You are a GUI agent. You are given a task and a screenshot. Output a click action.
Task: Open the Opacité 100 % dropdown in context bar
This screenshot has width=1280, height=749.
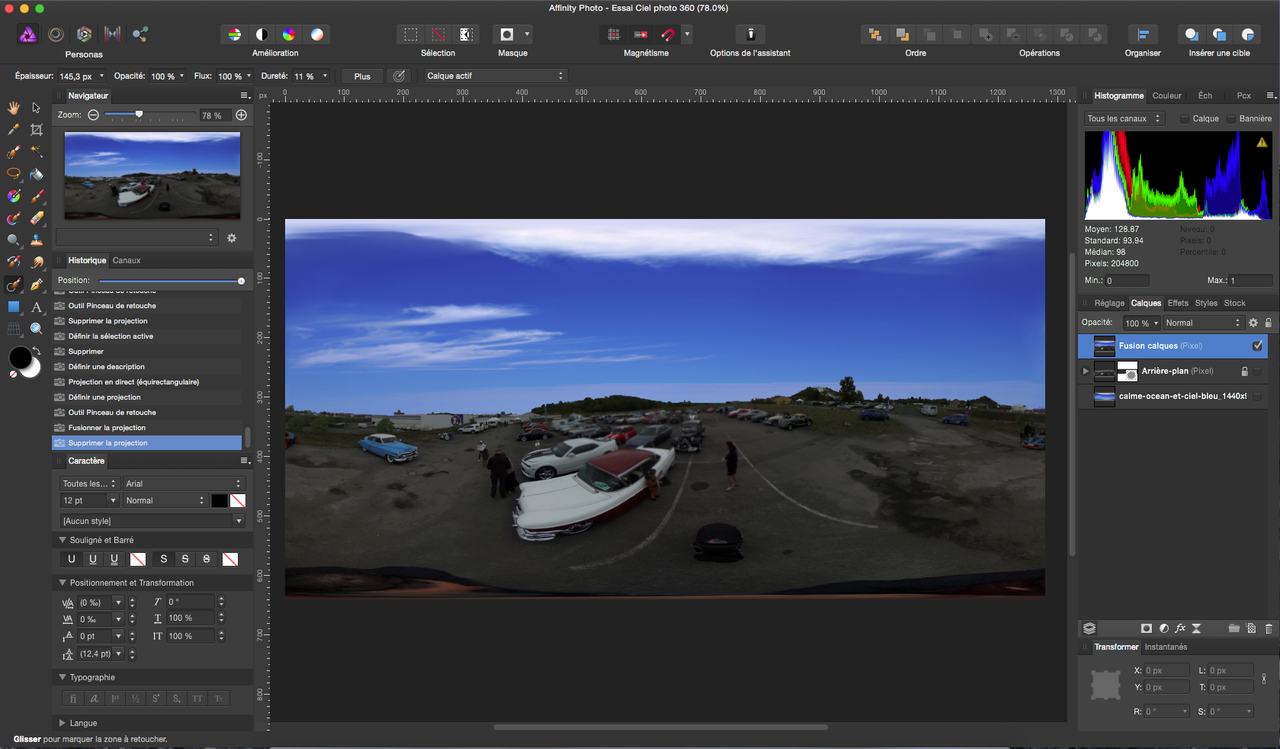pyautogui.click(x=182, y=76)
